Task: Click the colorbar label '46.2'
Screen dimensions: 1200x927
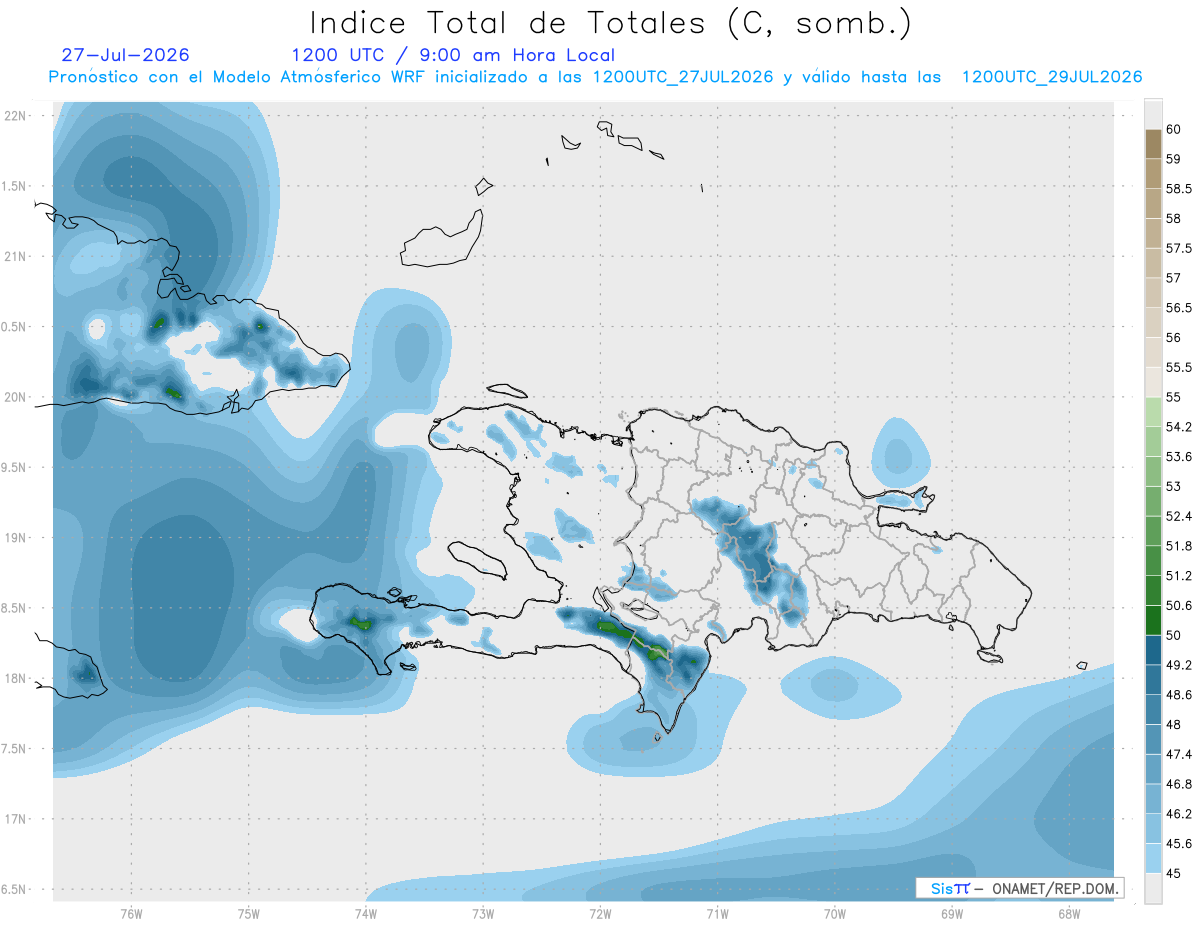Action: click(1179, 814)
